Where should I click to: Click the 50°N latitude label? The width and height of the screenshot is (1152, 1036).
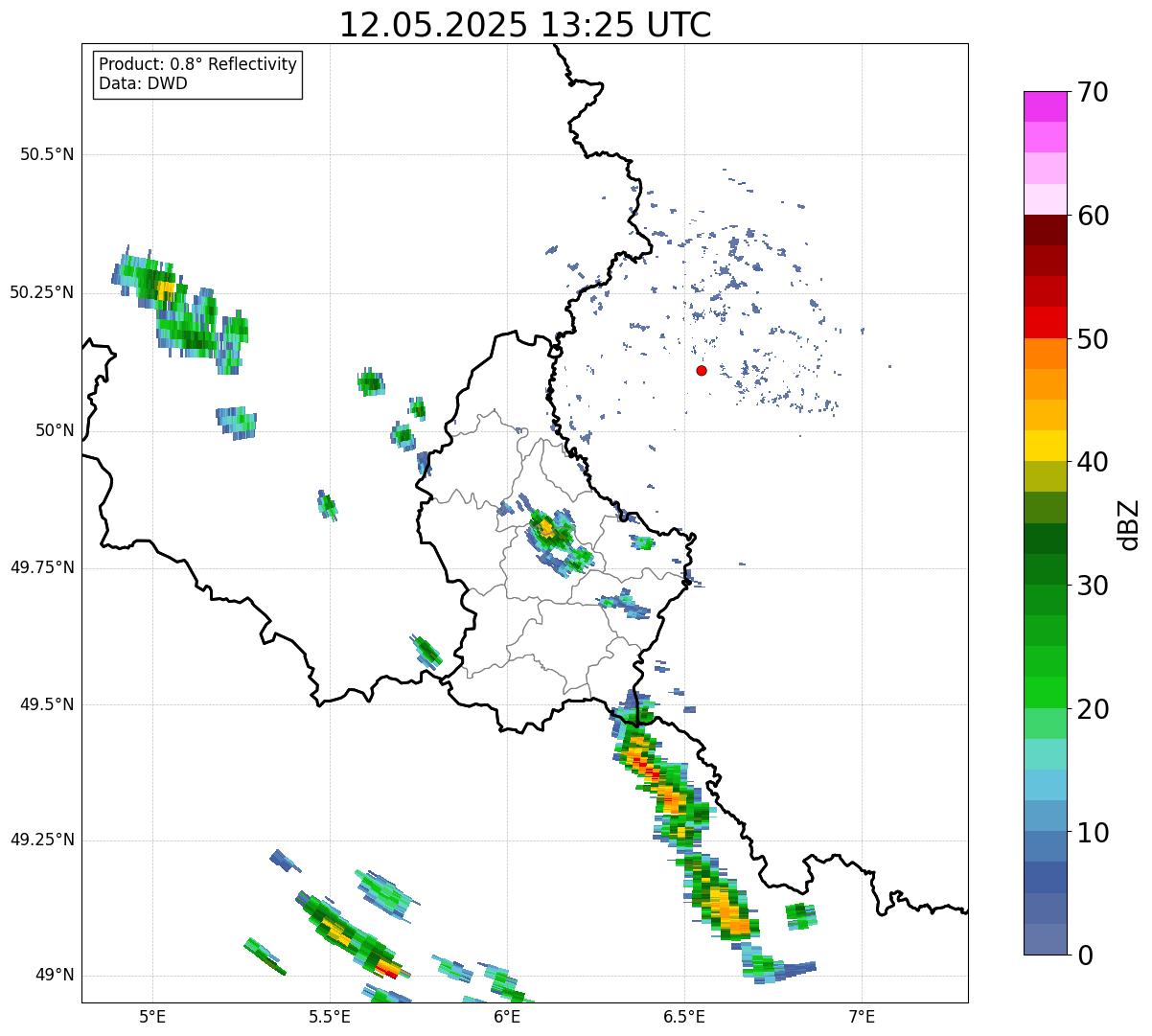(x=55, y=430)
